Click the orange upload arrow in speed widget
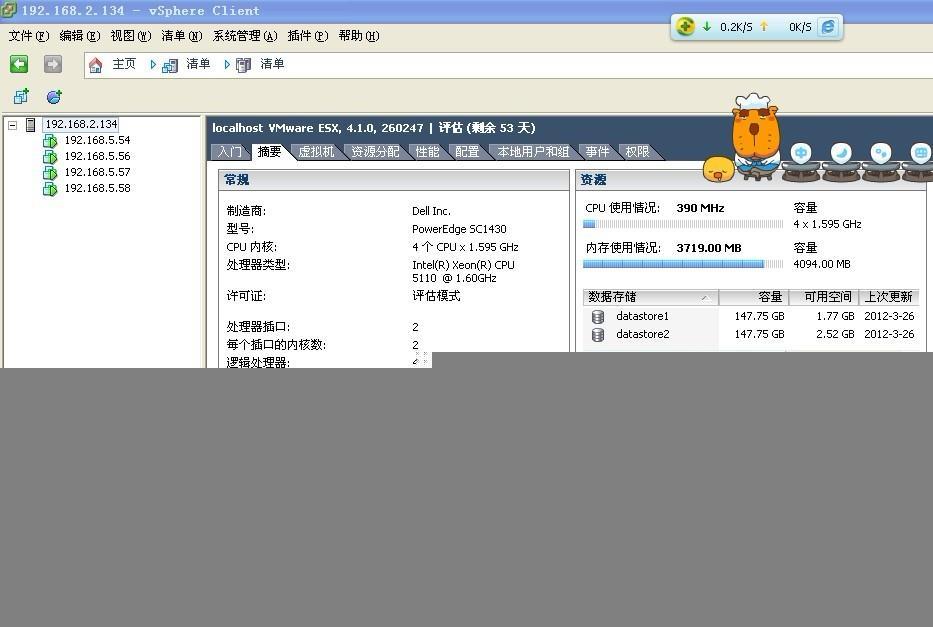 pyautogui.click(x=764, y=27)
